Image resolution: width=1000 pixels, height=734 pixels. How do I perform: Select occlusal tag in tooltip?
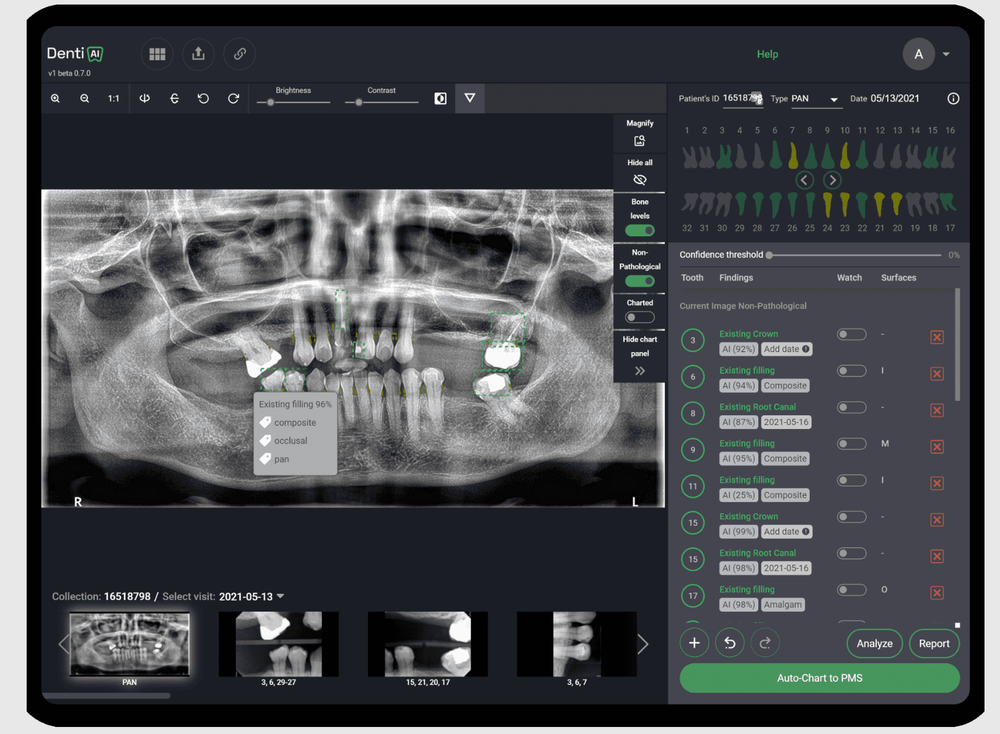tap(283, 441)
